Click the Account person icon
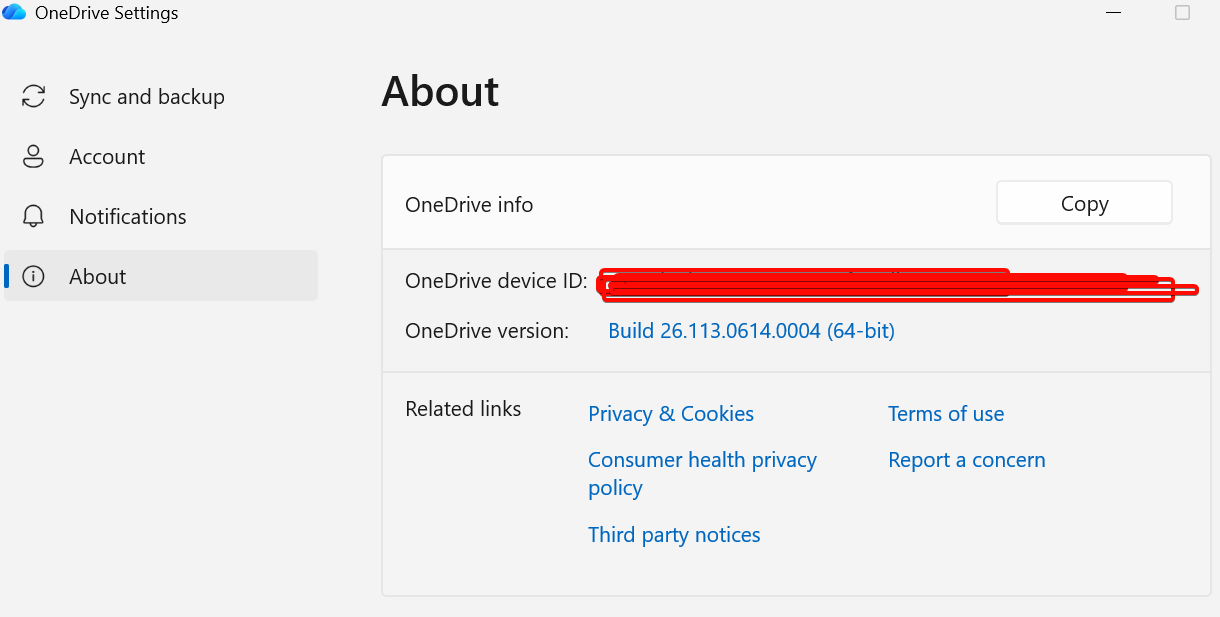 pyautogui.click(x=34, y=157)
